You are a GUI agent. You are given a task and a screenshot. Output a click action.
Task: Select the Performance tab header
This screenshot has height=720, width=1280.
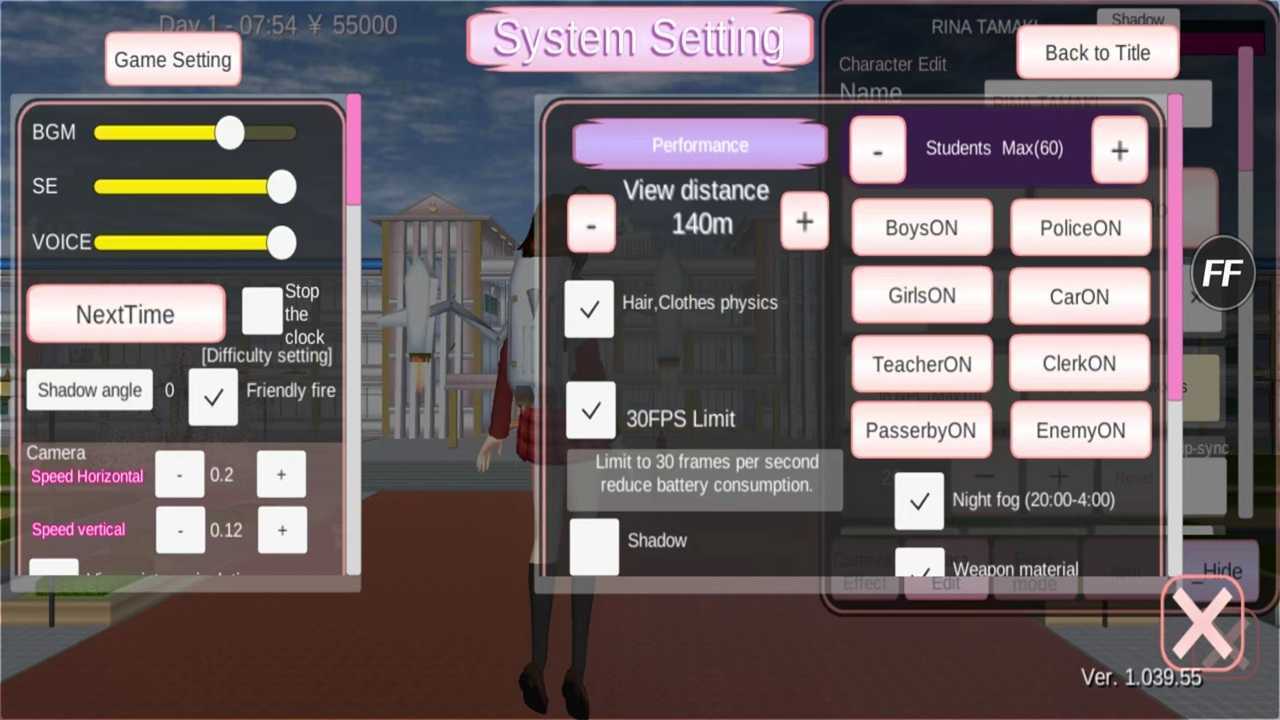[x=700, y=145]
